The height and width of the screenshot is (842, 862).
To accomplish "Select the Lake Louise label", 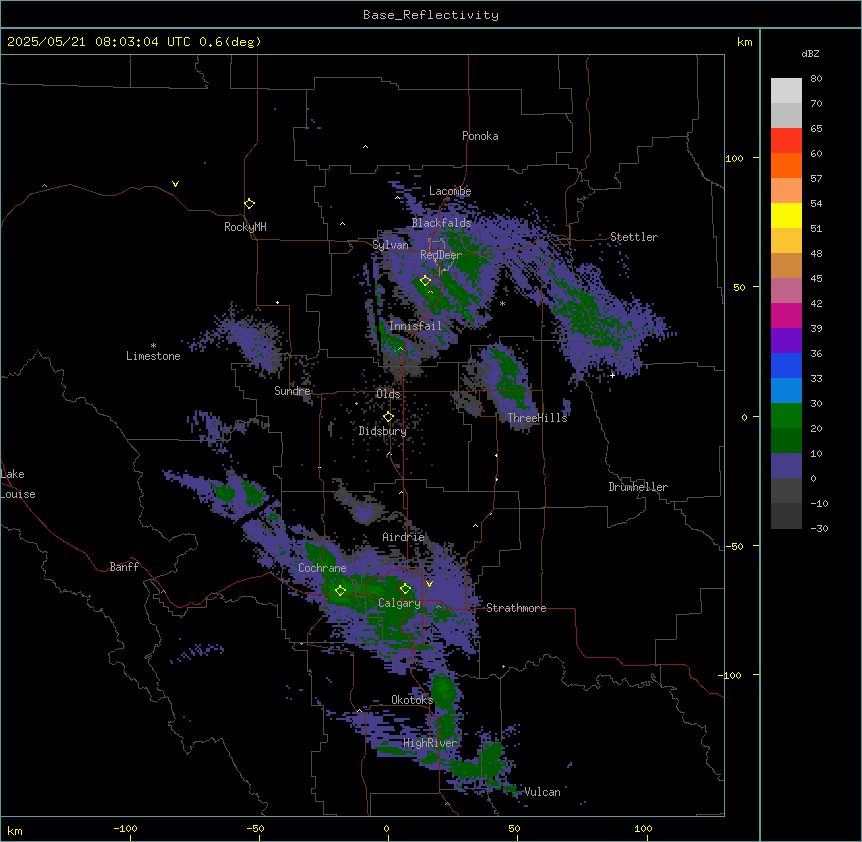I will pyautogui.click(x=18, y=484).
